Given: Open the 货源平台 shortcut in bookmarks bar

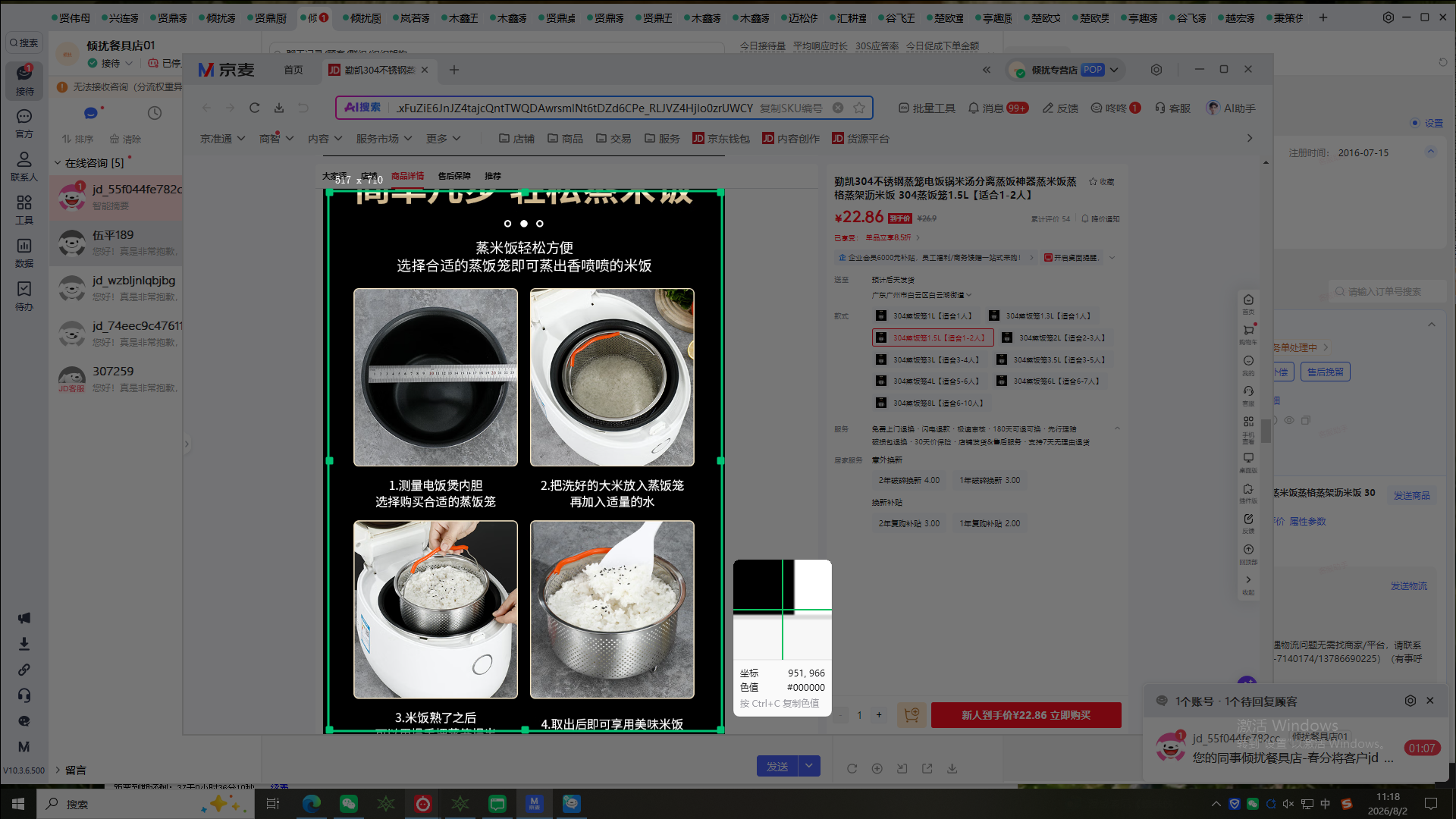Looking at the screenshot, I should [861, 139].
